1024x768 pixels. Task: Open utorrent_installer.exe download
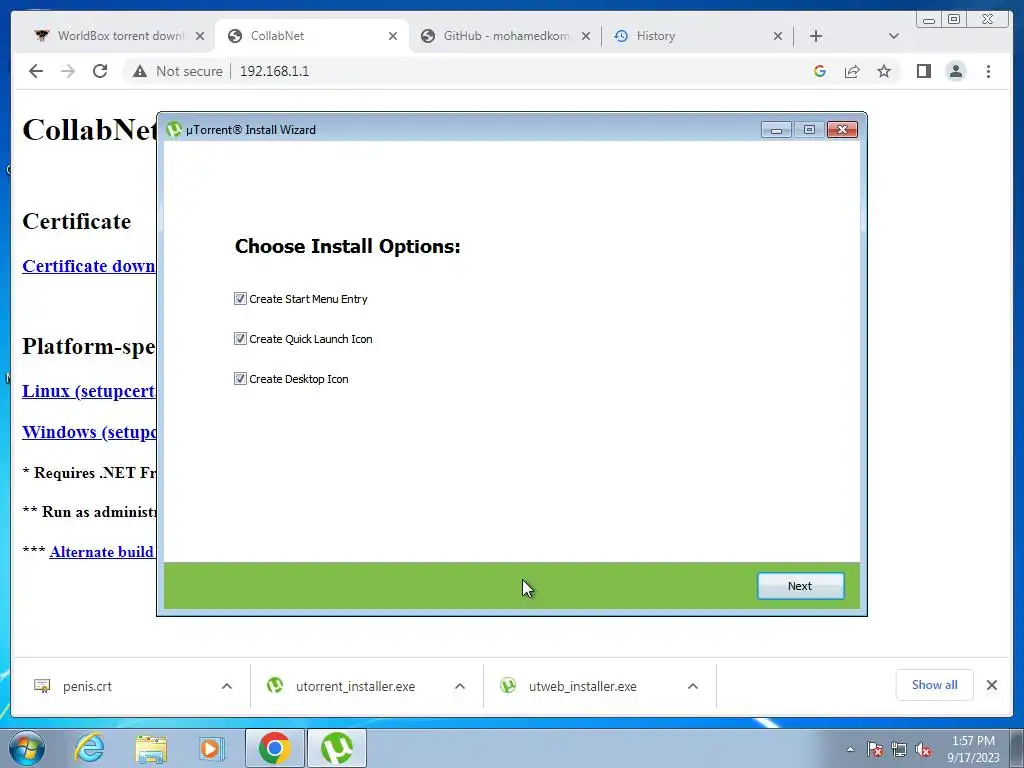[355, 686]
